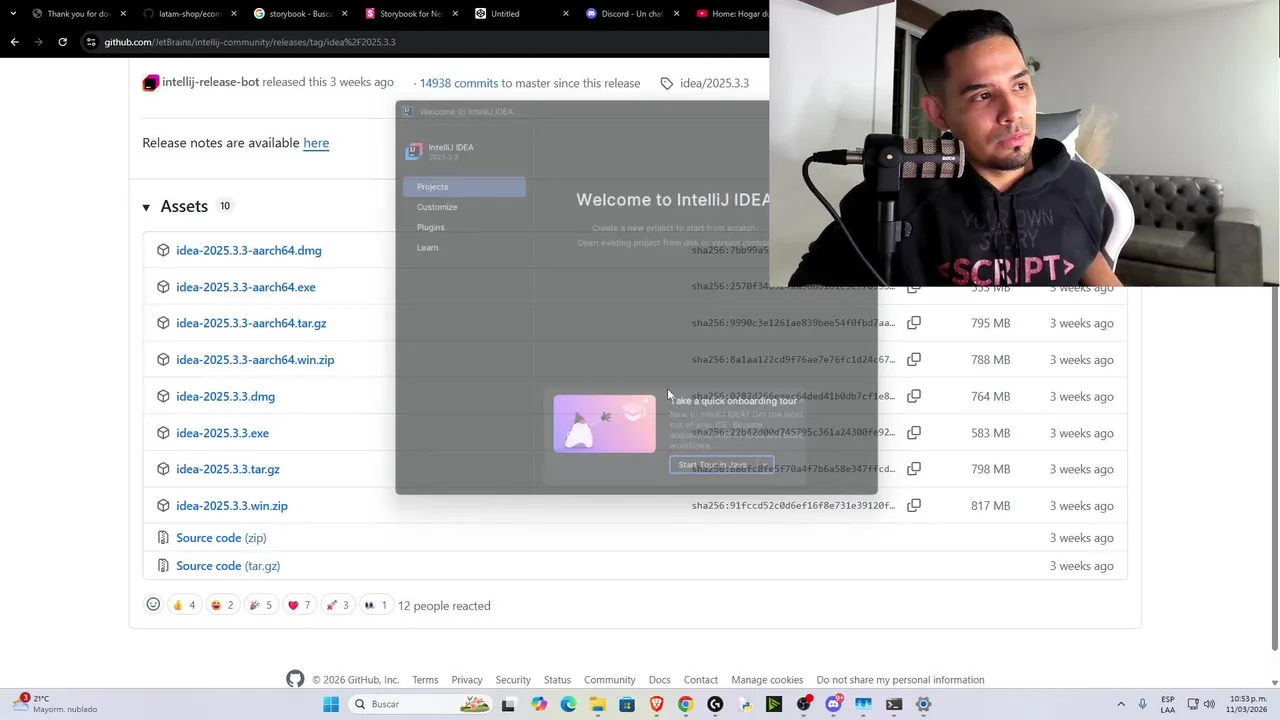Click the intellij-release-bot avatar
The height and width of the screenshot is (720, 1280).
pos(150,83)
